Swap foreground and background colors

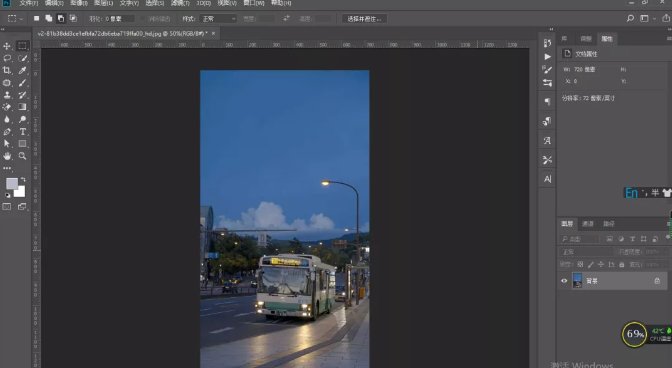[x=23, y=180]
